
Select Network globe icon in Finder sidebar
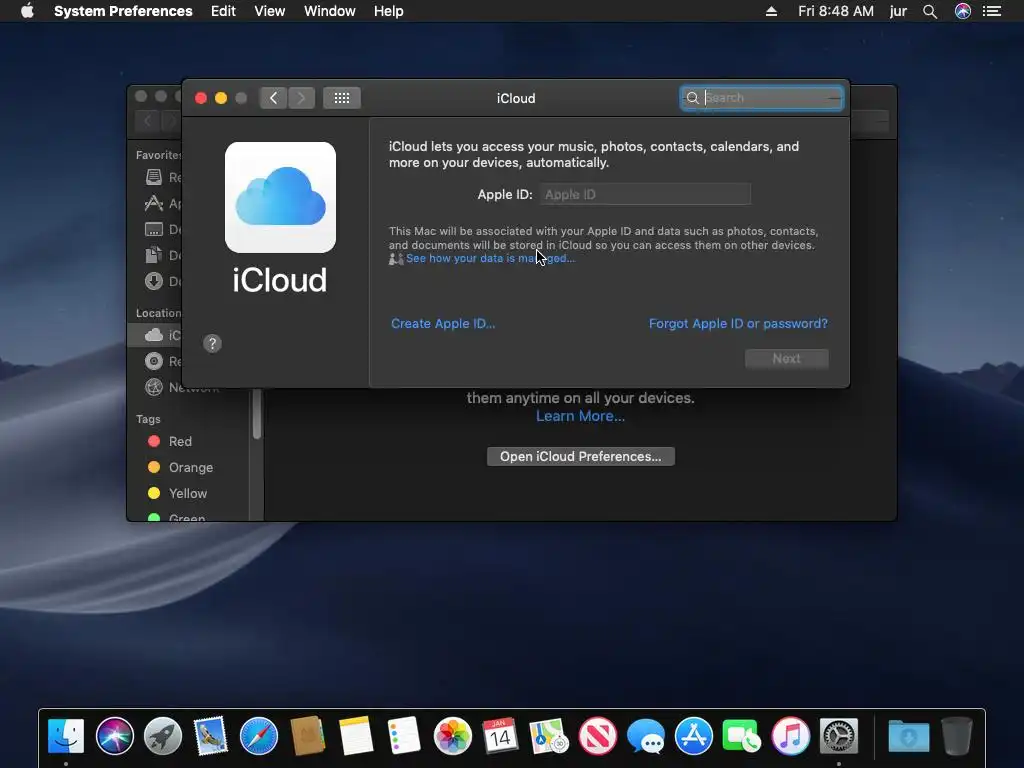click(153, 387)
